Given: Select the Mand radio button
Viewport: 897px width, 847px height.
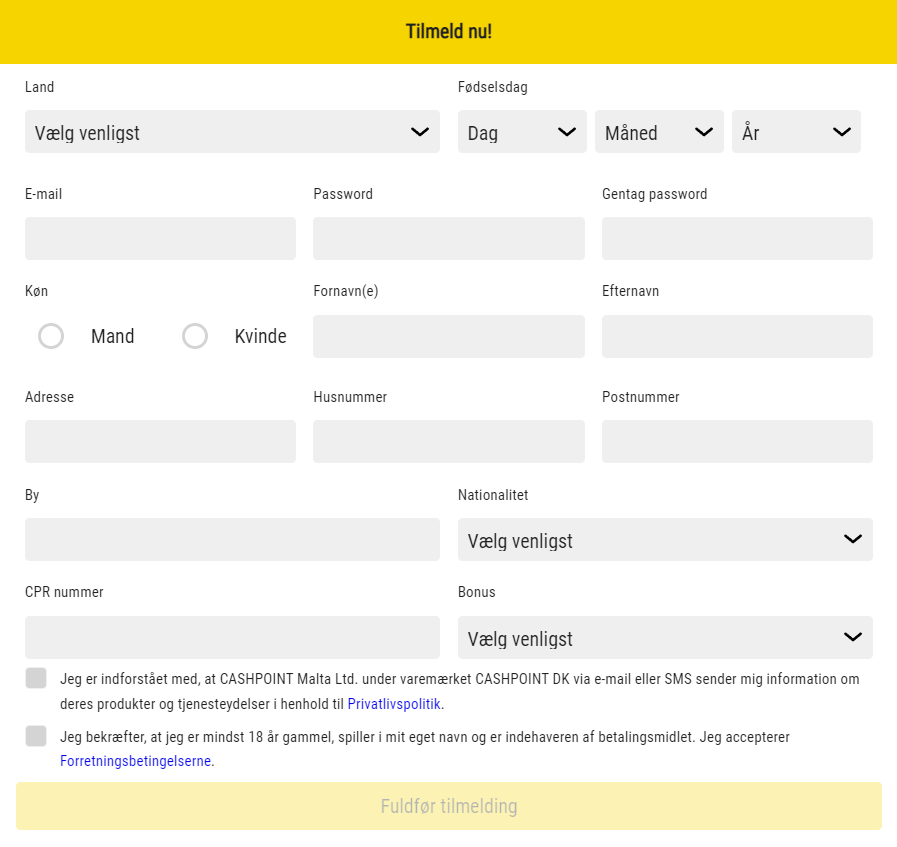Looking at the screenshot, I should pyautogui.click(x=51, y=336).
